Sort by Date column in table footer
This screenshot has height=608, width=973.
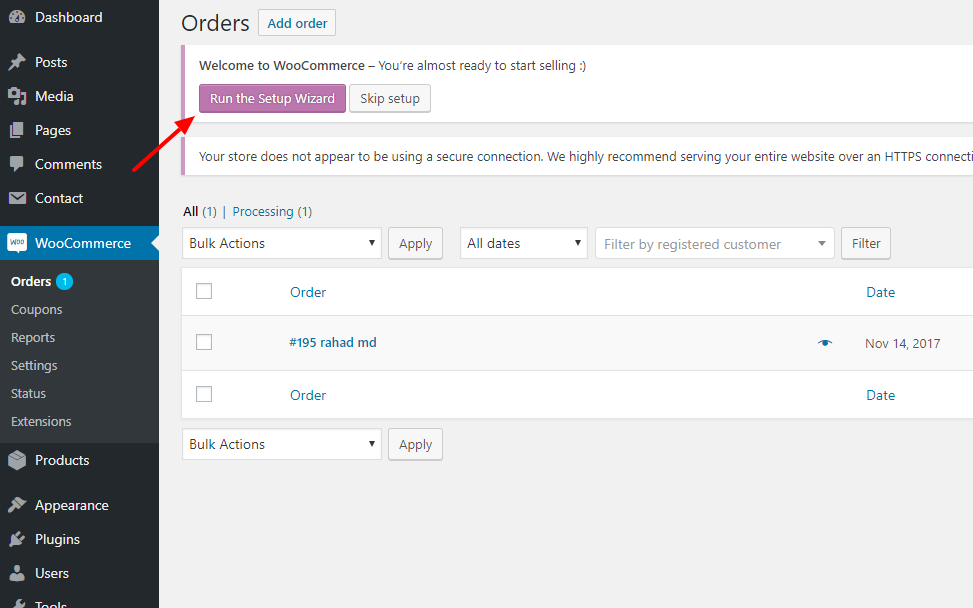(881, 395)
